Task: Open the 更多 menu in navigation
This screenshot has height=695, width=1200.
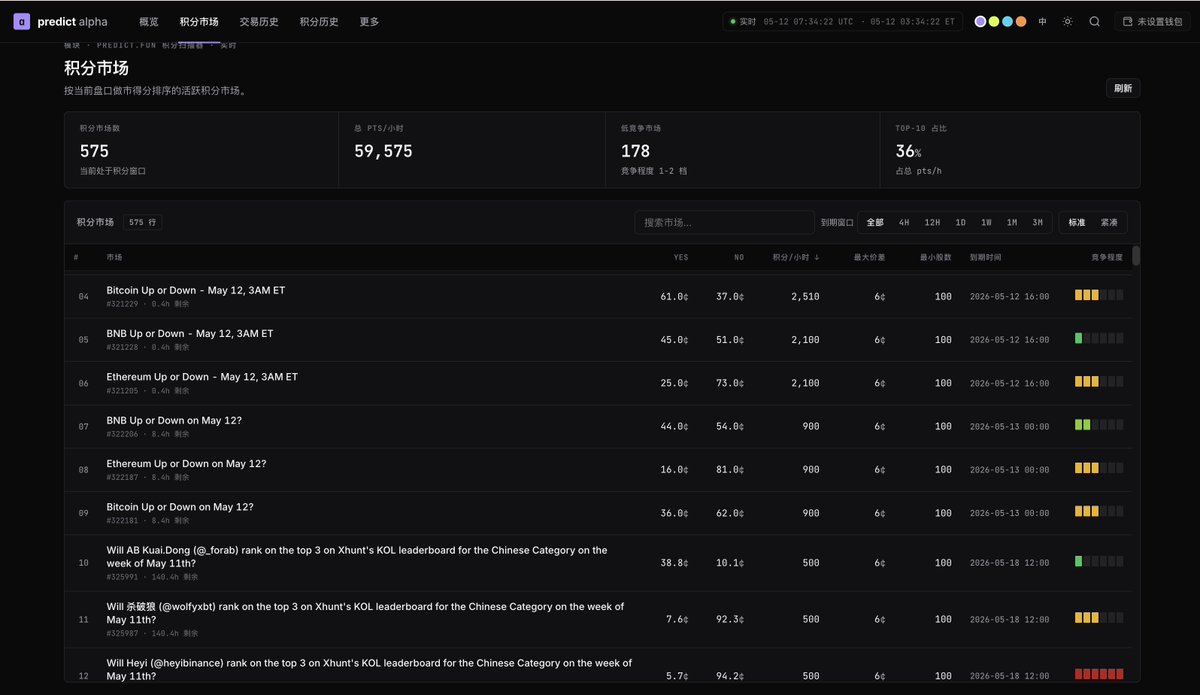Action: tap(369, 21)
